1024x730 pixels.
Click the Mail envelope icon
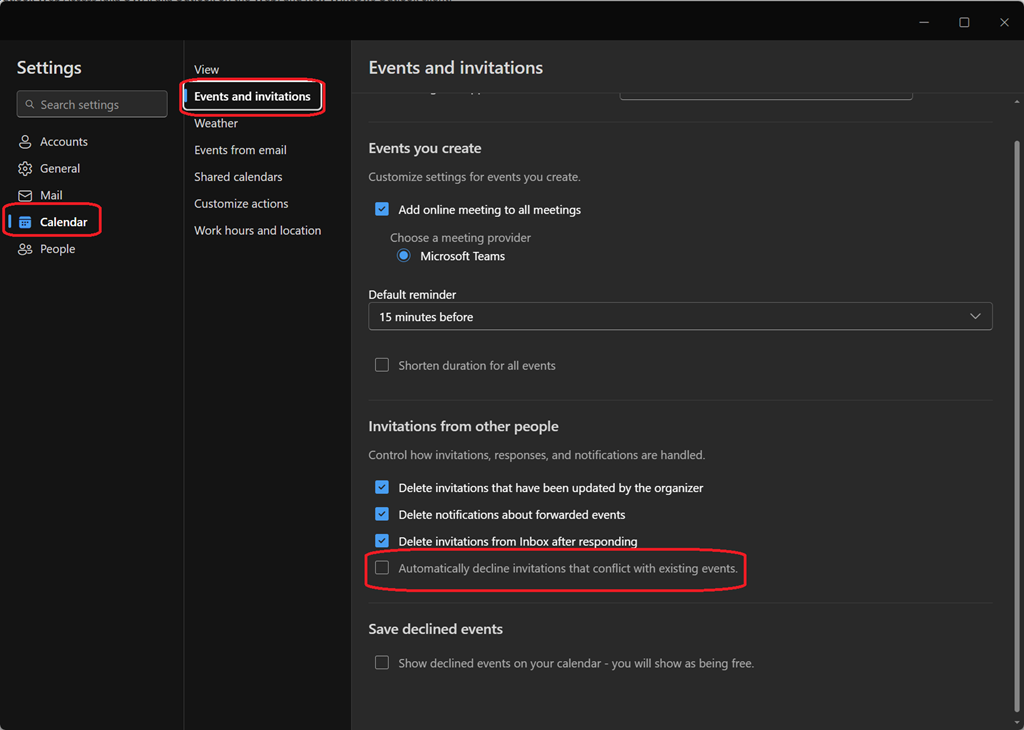pyautogui.click(x=26, y=196)
